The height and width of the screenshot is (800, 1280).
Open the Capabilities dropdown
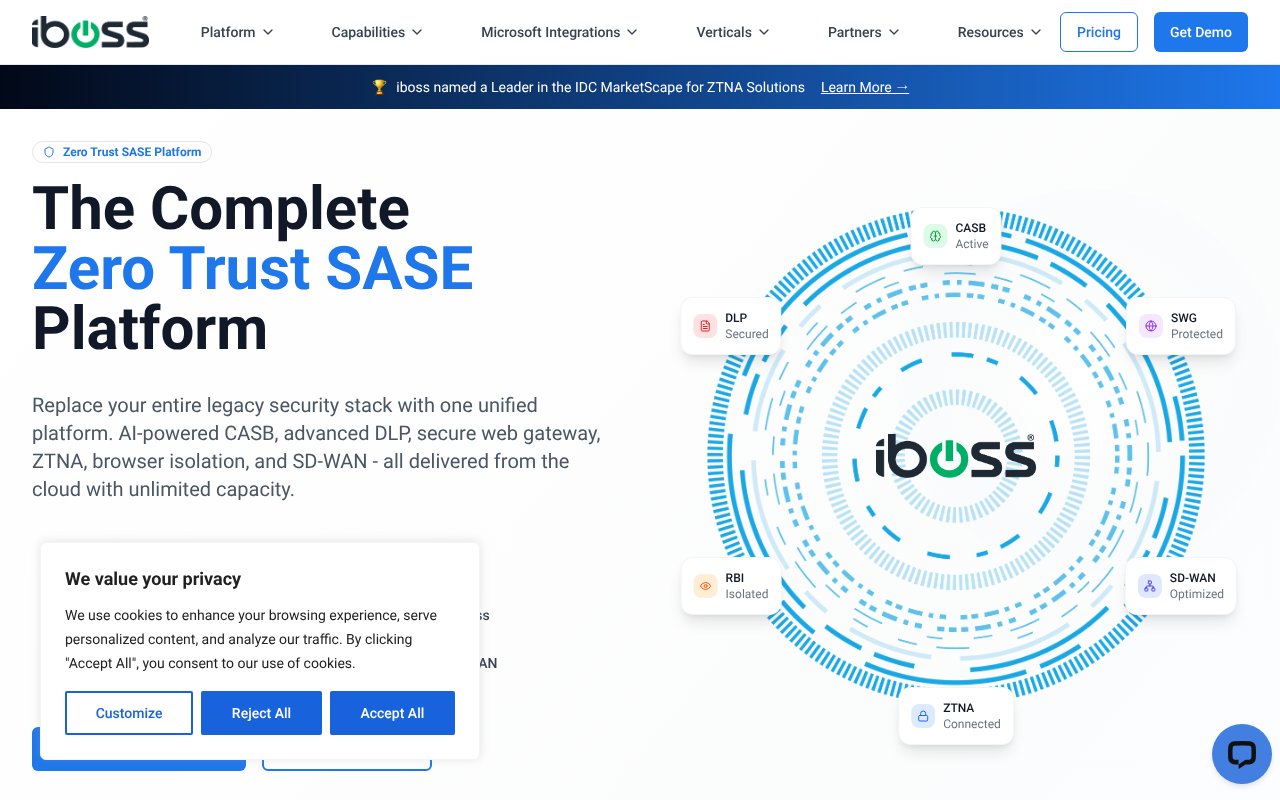click(377, 32)
